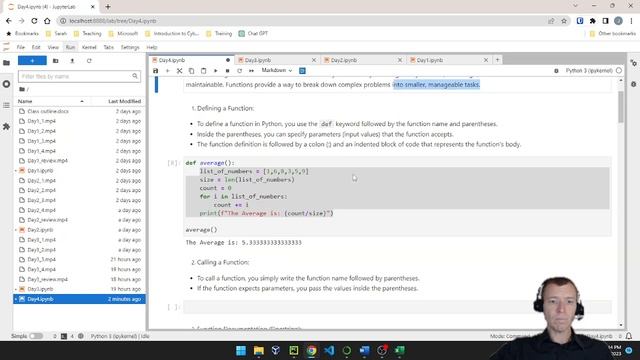Open the Windows Start menu

click(x=241, y=350)
